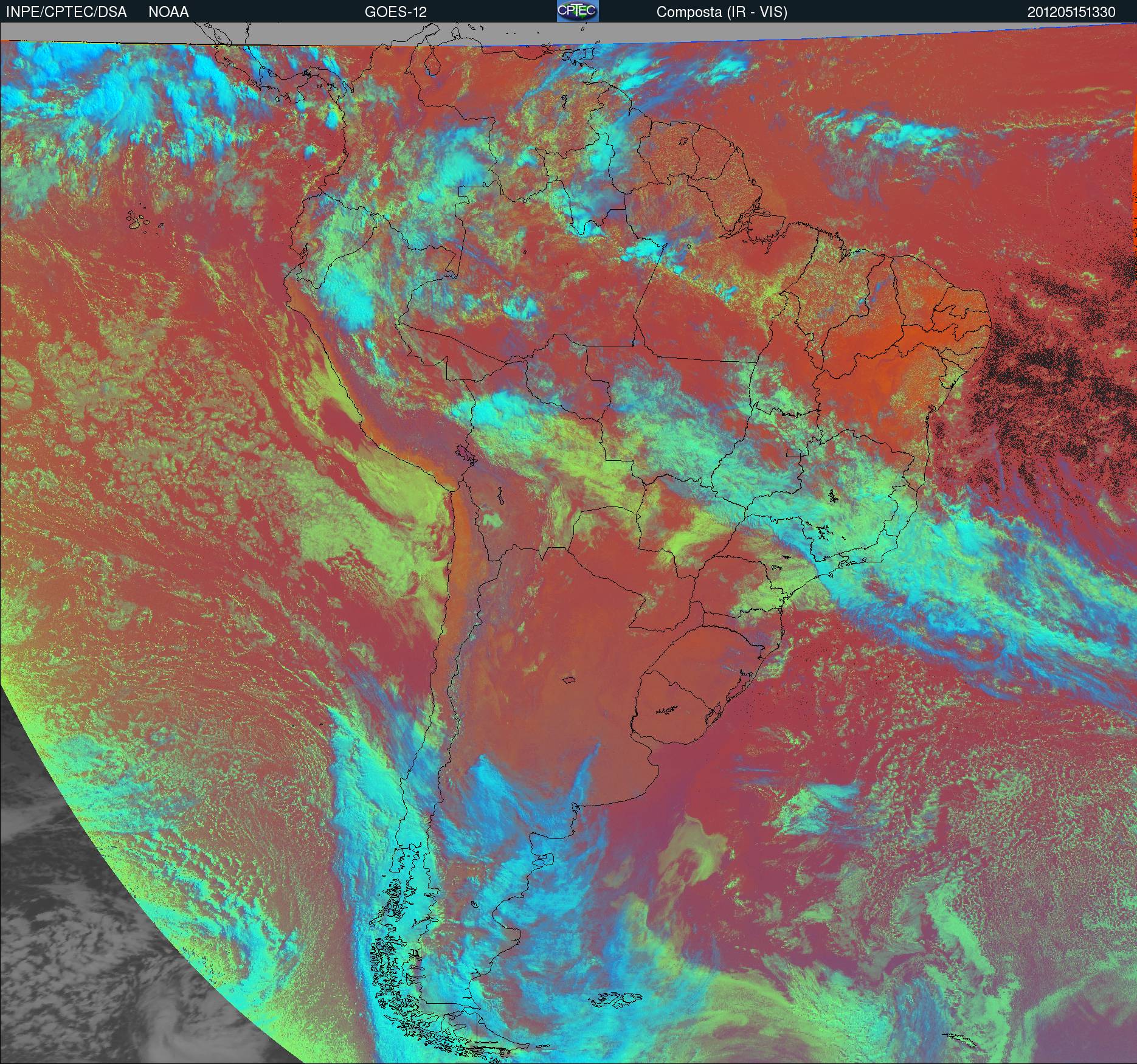The image size is (1137, 1064).
Task: Click the NOAA label in header
Action: click(168, 12)
